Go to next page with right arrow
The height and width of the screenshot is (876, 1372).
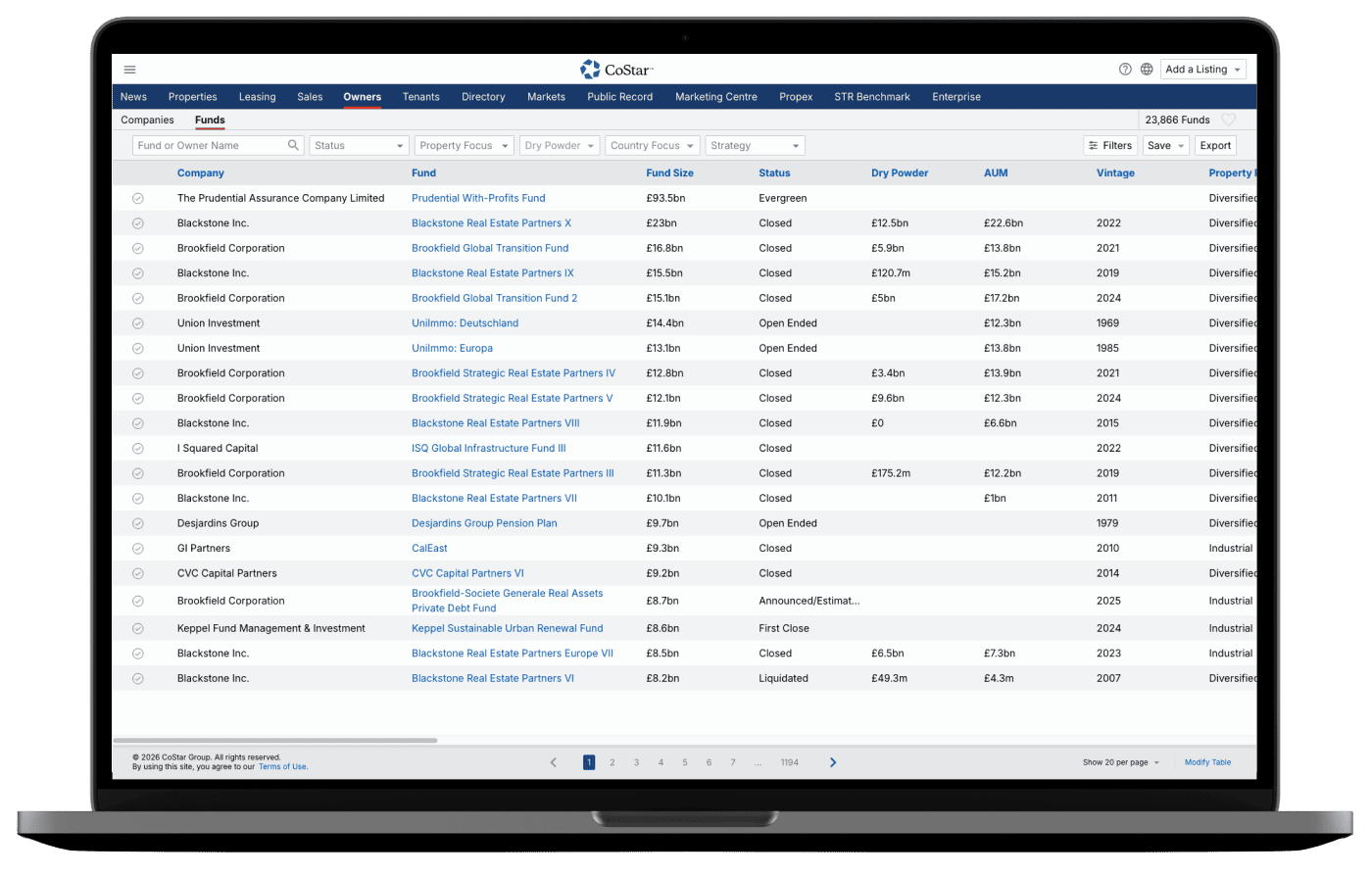point(833,762)
